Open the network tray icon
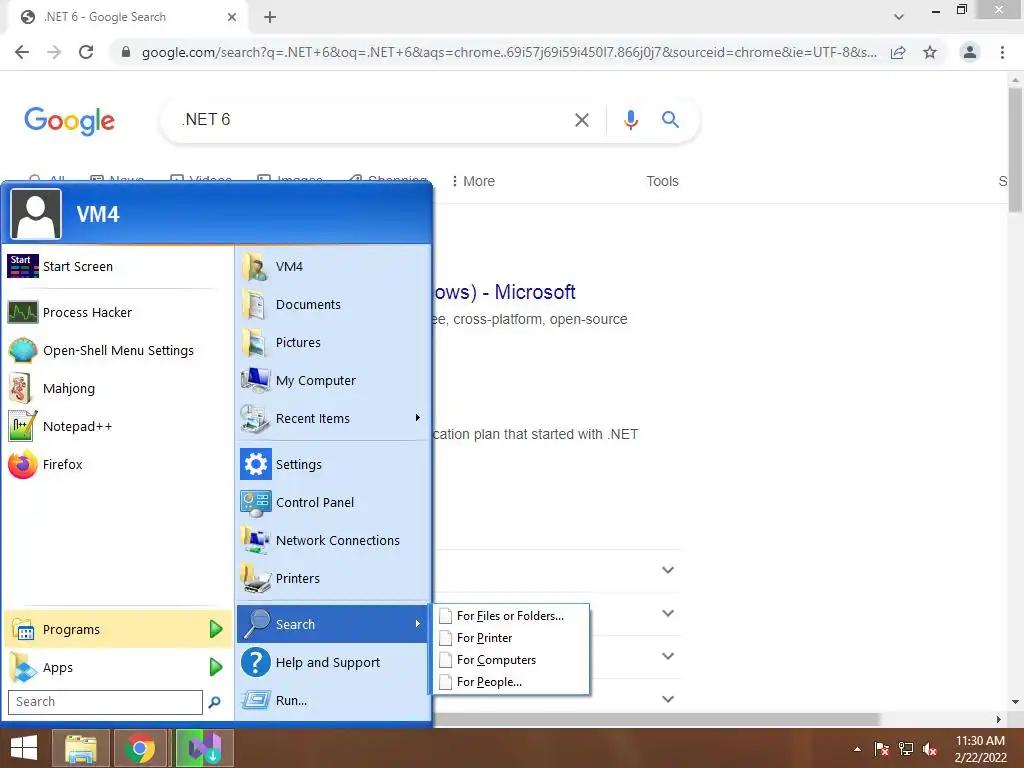Image resolution: width=1024 pixels, height=768 pixels. click(x=906, y=749)
